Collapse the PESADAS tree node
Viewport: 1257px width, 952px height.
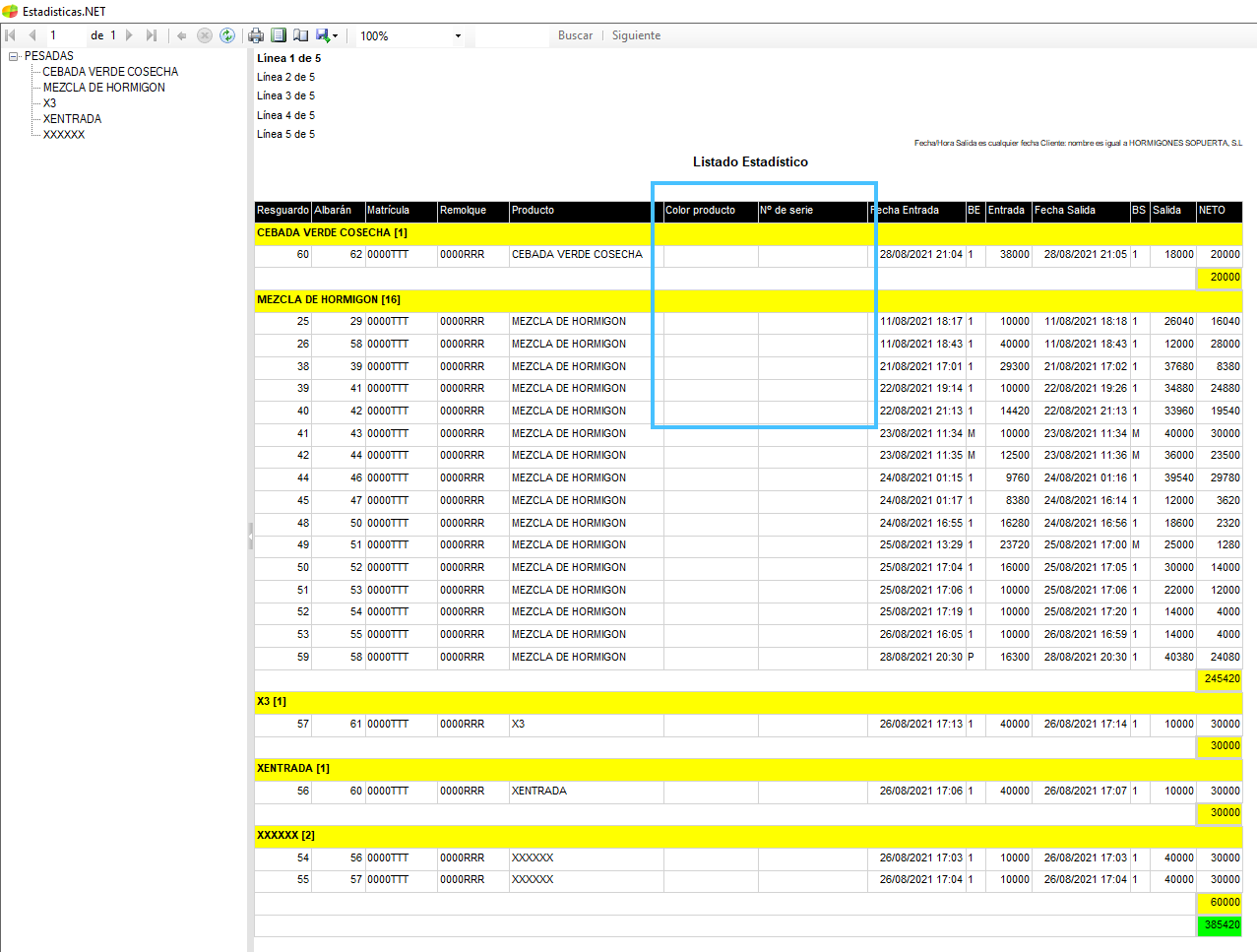pos(14,56)
